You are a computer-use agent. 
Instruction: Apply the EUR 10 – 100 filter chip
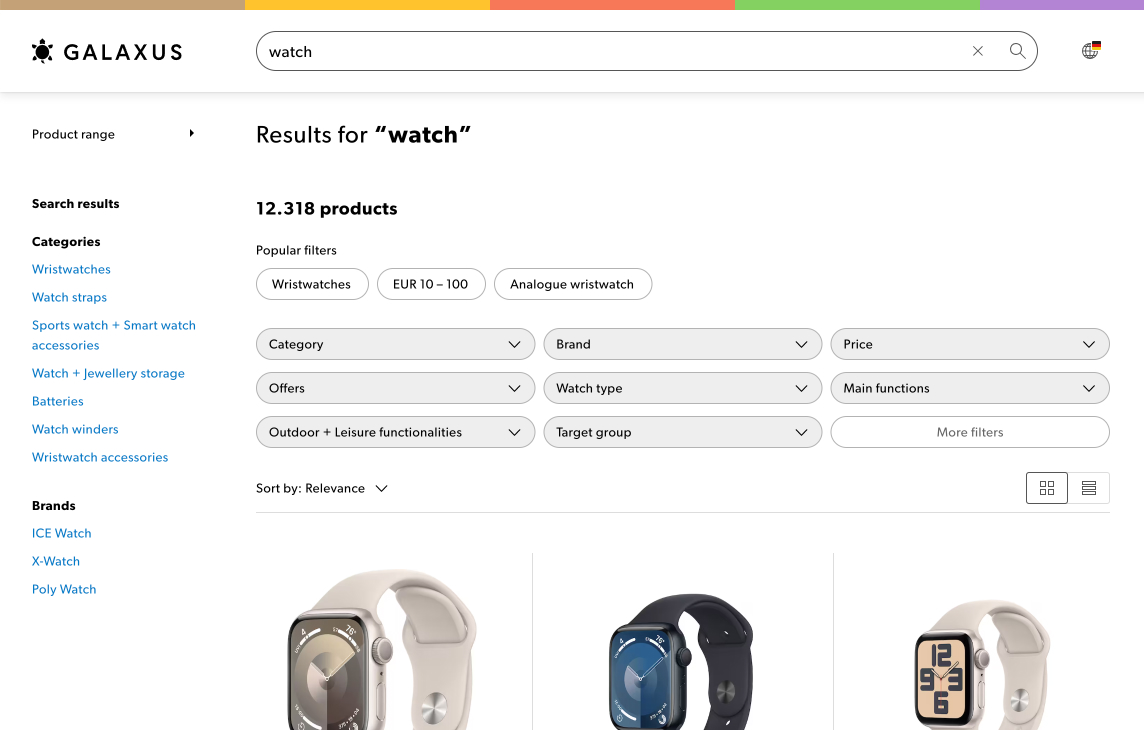431,284
